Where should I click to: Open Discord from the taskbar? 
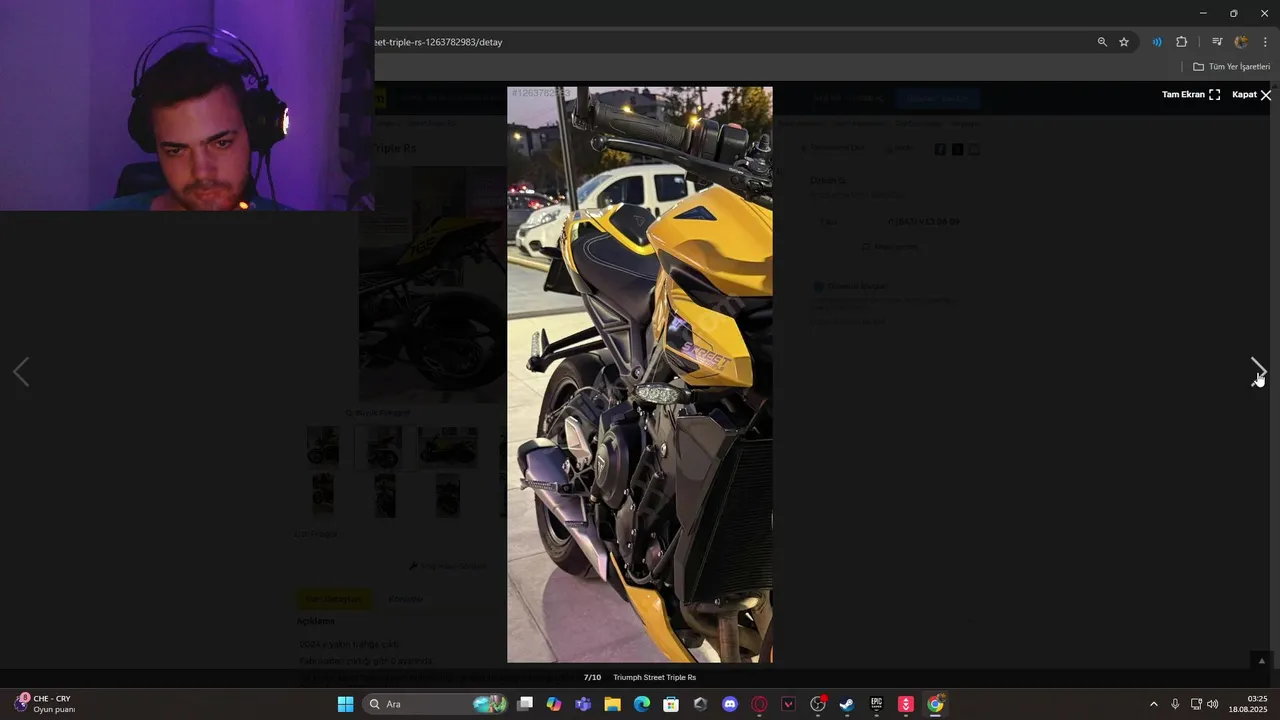(730, 704)
